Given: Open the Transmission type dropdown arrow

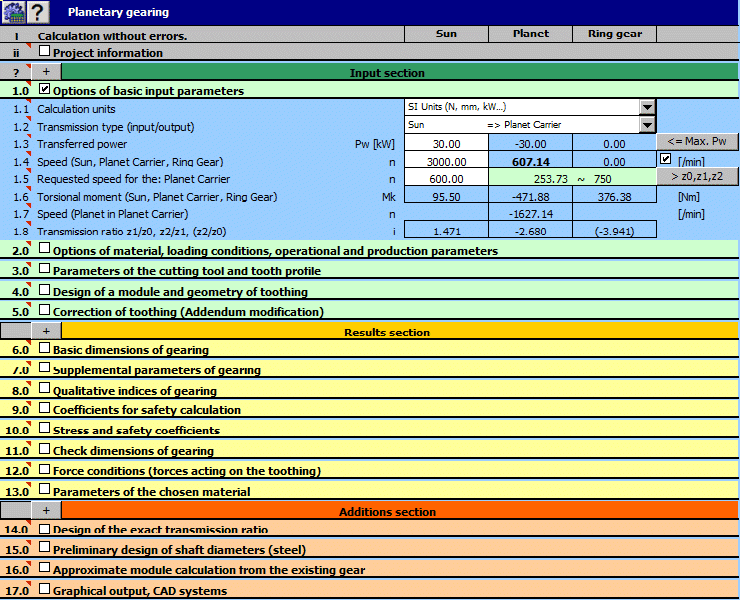Looking at the screenshot, I should (x=647, y=125).
